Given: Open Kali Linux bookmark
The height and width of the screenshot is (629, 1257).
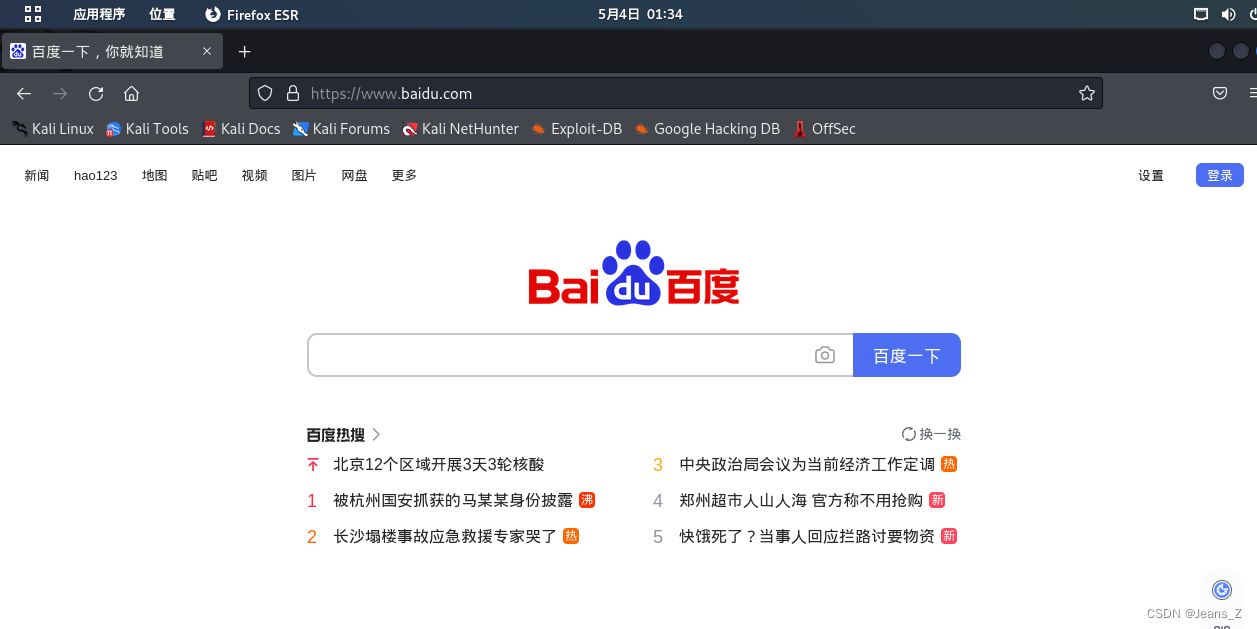Looking at the screenshot, I should (x=53, y=128).
